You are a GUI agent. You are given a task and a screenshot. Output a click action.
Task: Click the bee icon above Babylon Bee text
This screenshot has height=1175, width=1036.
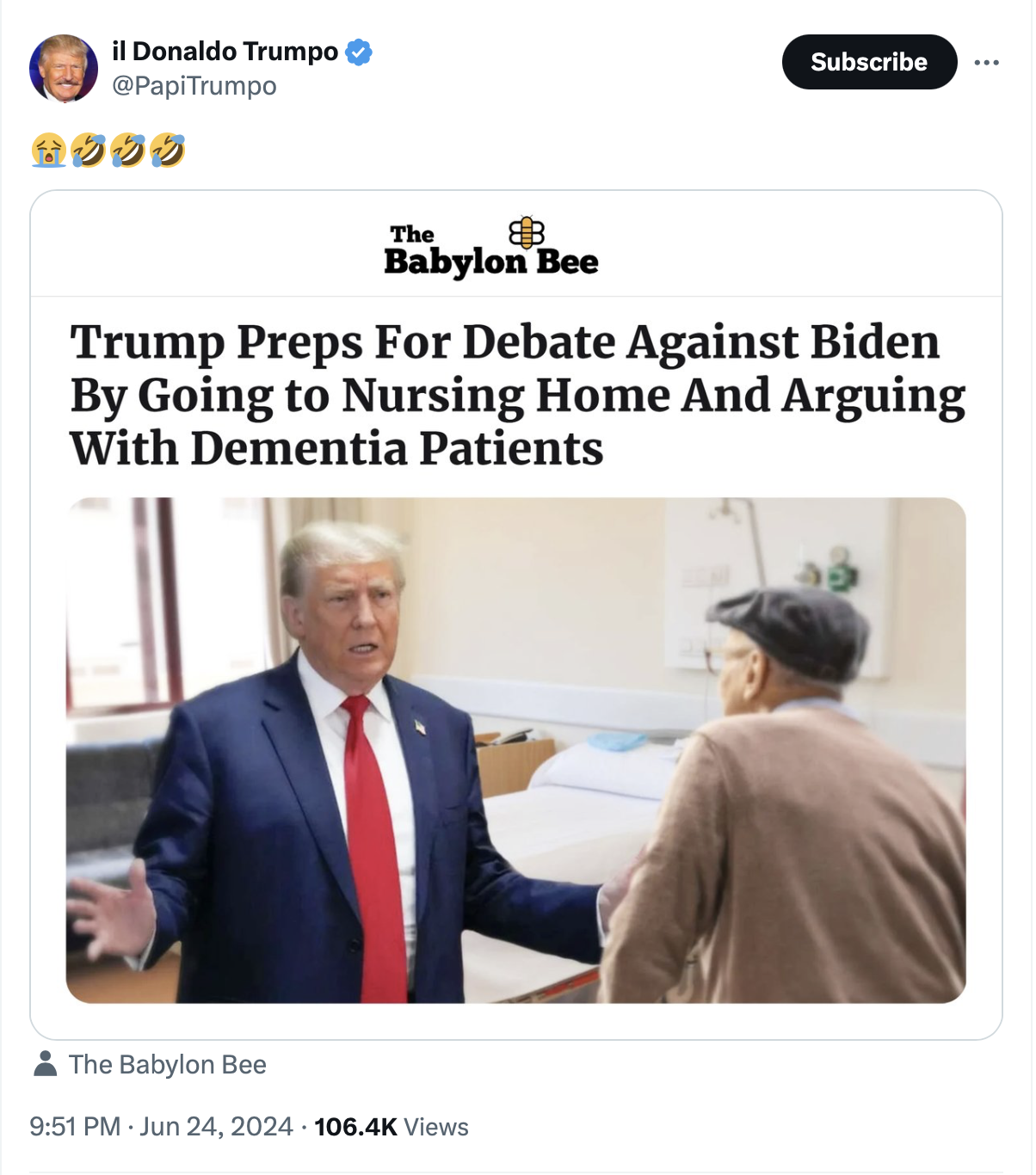[527, 231]
